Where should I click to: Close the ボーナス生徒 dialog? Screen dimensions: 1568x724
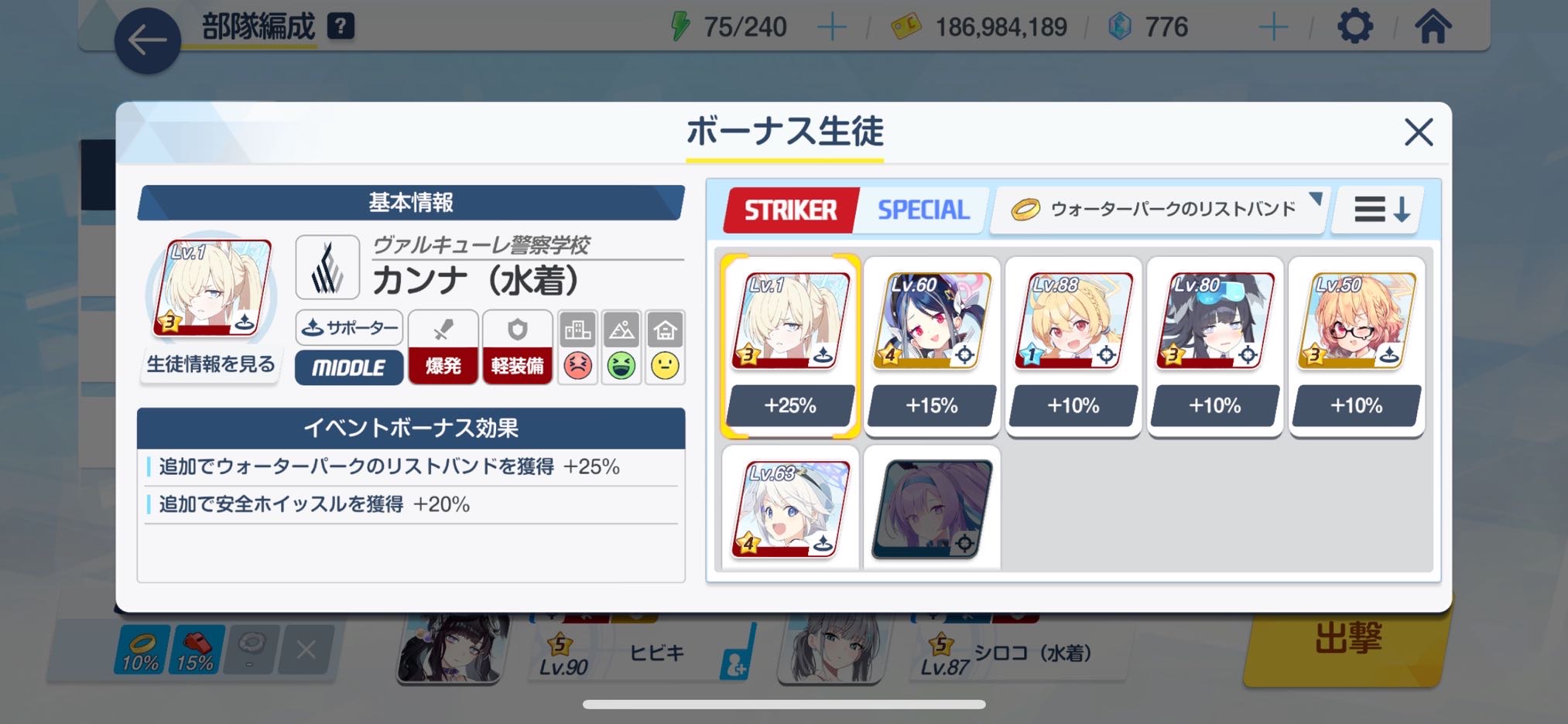[1419, 132]
